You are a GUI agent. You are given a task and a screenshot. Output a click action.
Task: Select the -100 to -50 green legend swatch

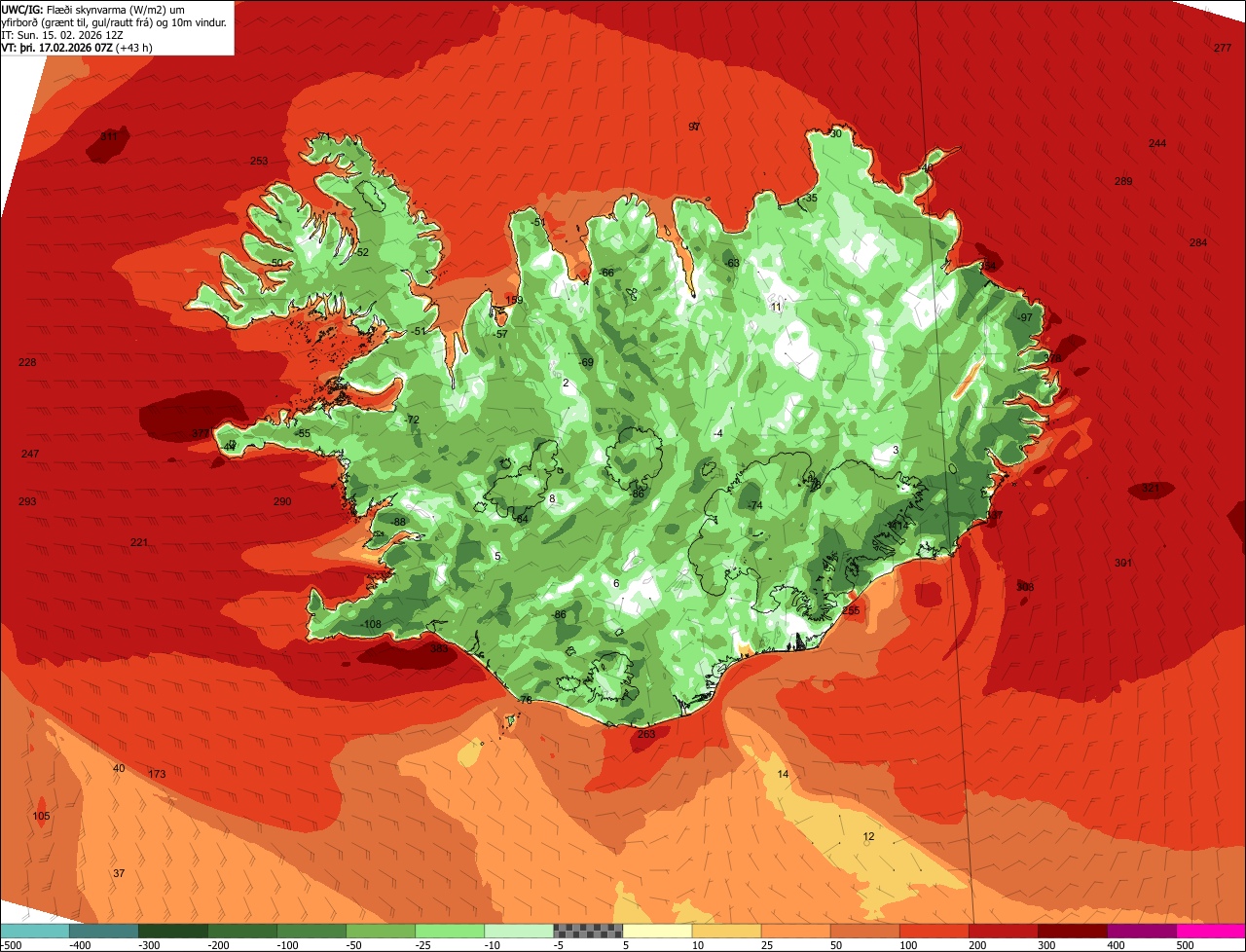point(311,931)
